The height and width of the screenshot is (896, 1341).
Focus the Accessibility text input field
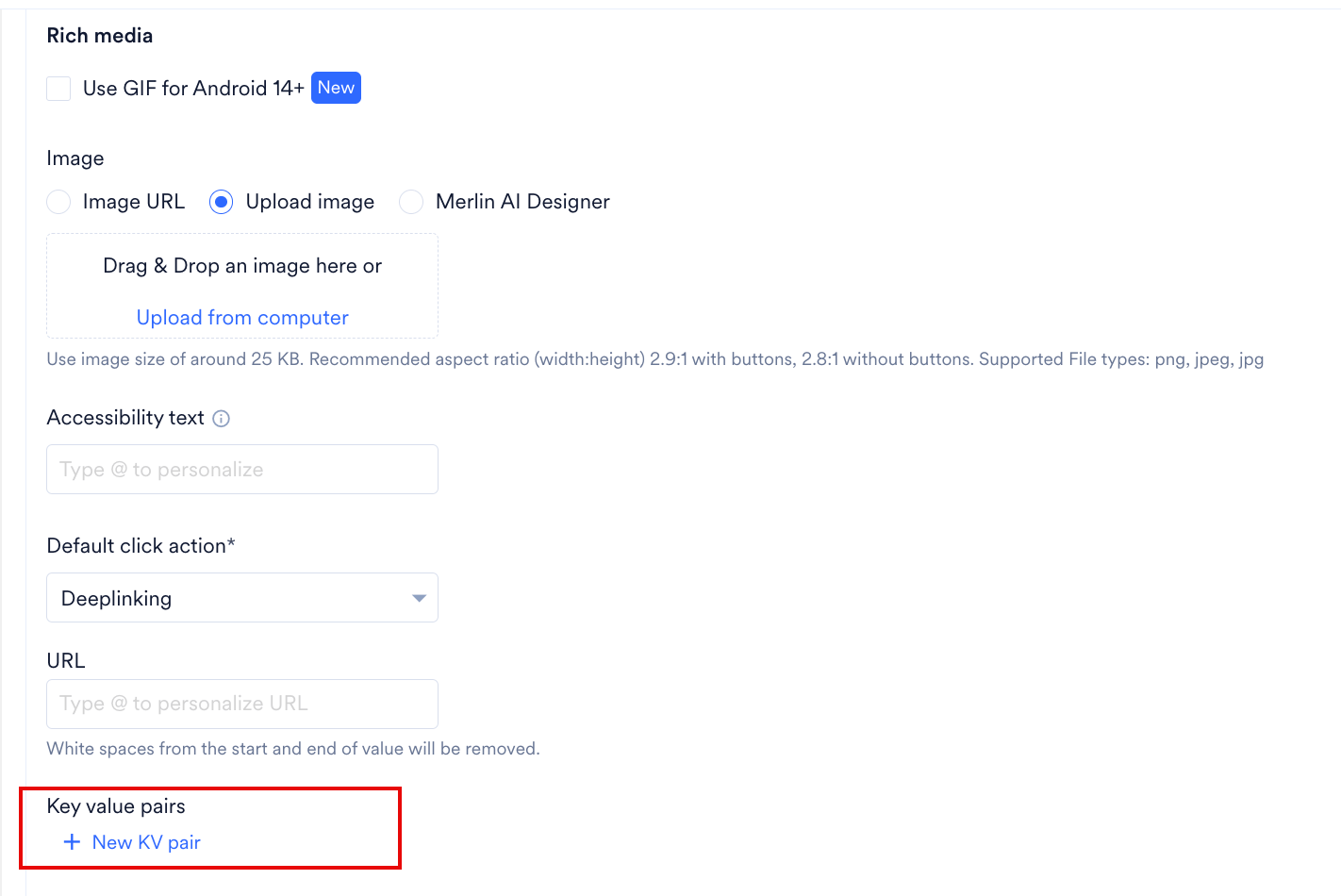[x=242, y=470]
